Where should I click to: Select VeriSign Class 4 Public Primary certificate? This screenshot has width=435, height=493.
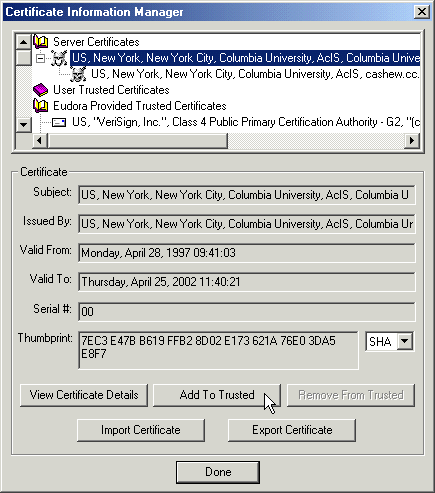click(x=246, y=122)
